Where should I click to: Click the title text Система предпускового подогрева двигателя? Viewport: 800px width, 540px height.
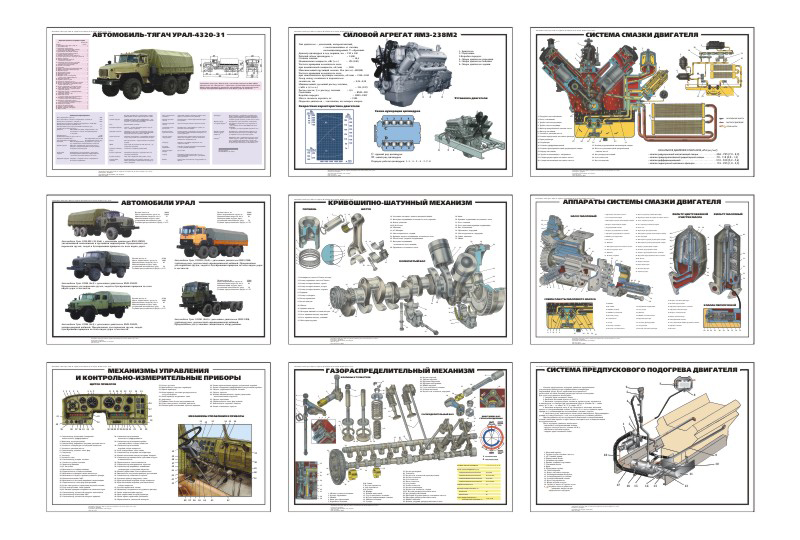pos(642,370)
